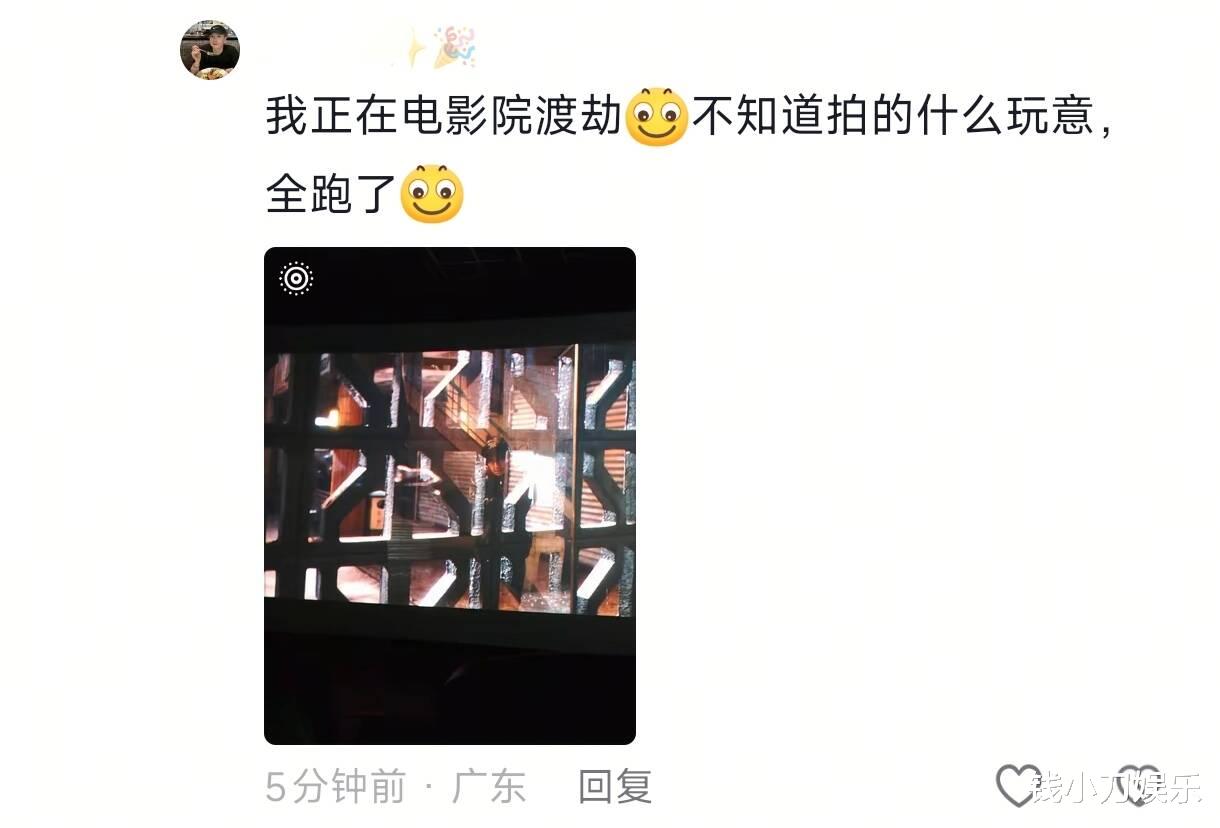The width and height of the screenshot is (1220, 828).
Task: Tap the person shown on the movie screen
Action: tap(496, 490)
